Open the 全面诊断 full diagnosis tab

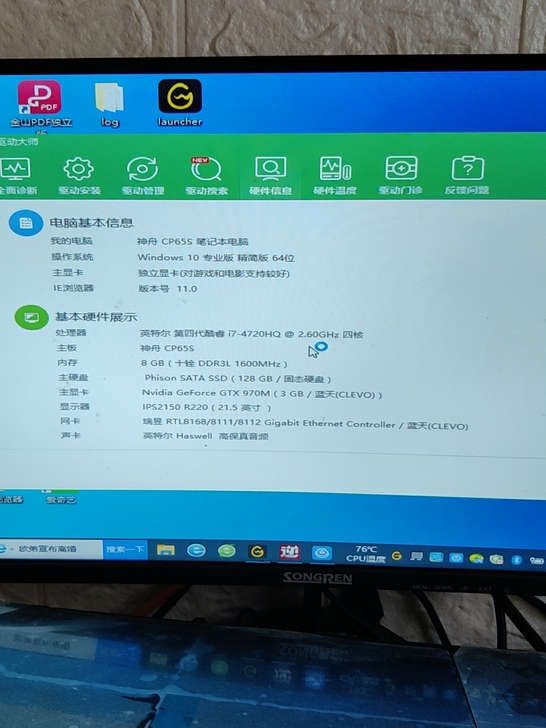coord(17,176)
